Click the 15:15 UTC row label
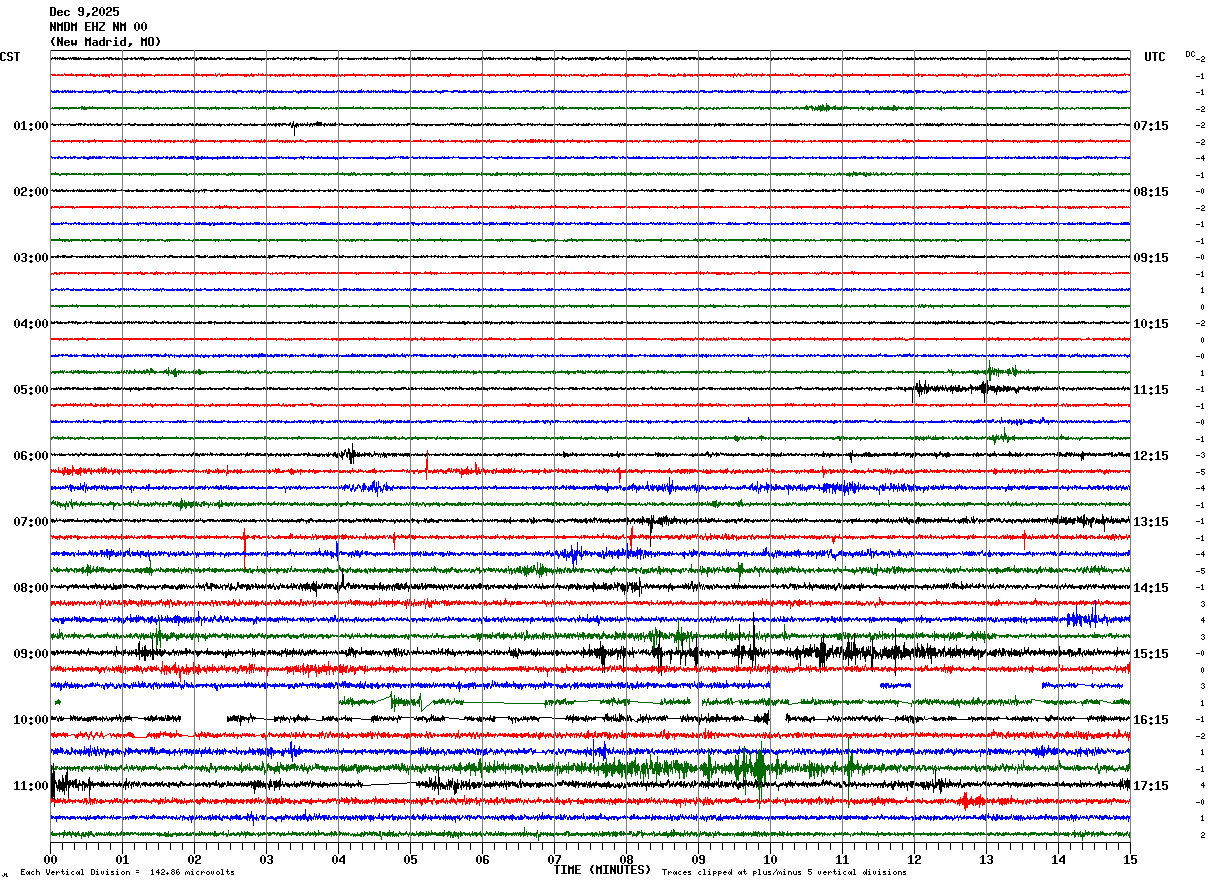1210x886 pixels. click(x=1151, y=654)
